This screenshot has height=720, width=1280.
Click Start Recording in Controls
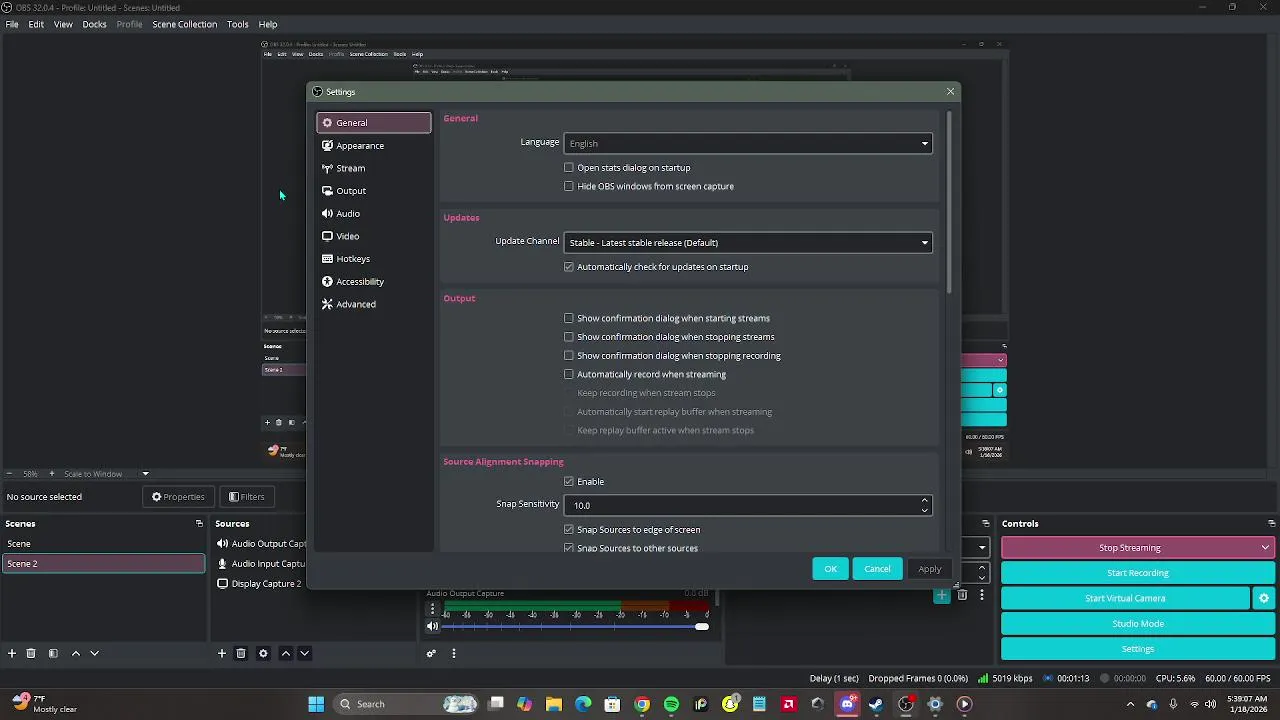1138,573
